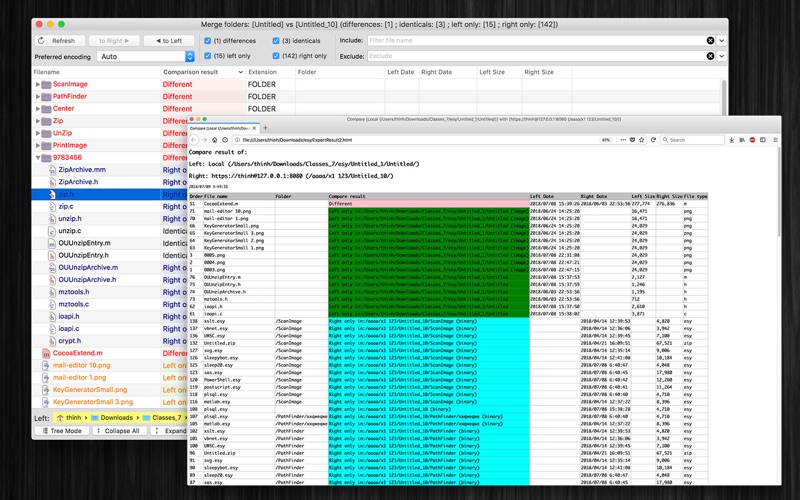Select the highlighted zip.h row
800x500 pixels.
110,194
